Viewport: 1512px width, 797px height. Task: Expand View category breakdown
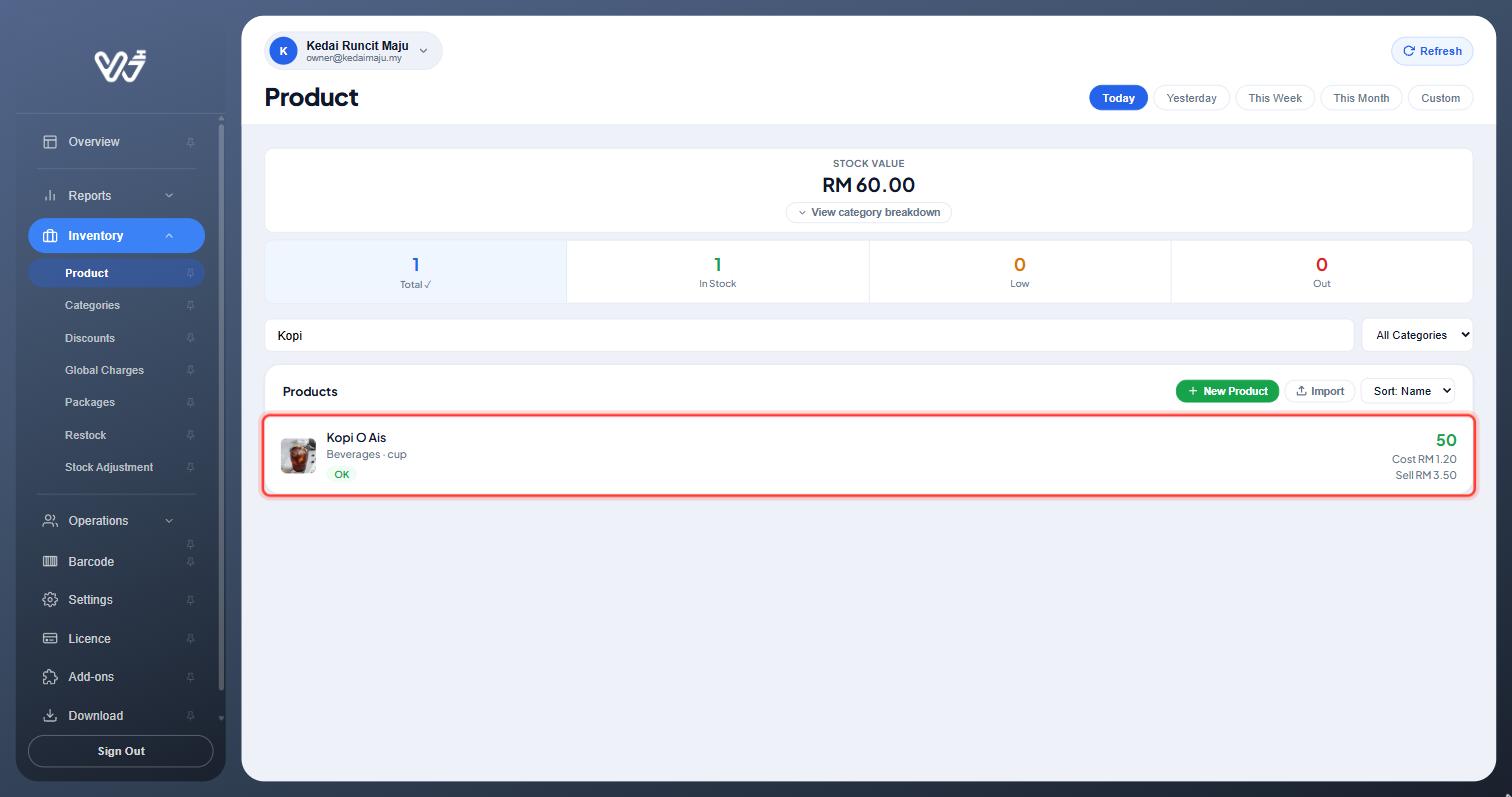pos(868,212)
